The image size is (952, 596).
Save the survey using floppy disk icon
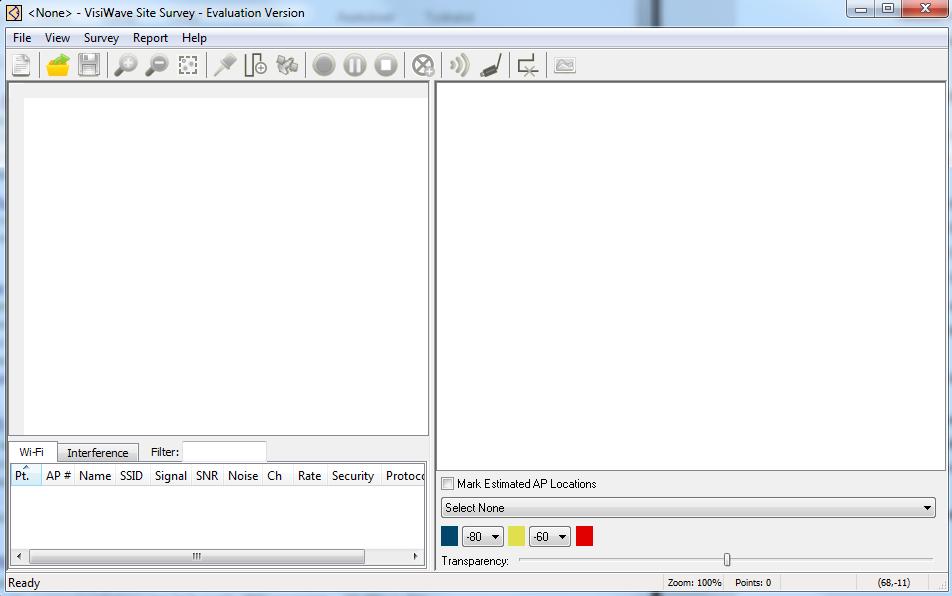click(89, 65)
